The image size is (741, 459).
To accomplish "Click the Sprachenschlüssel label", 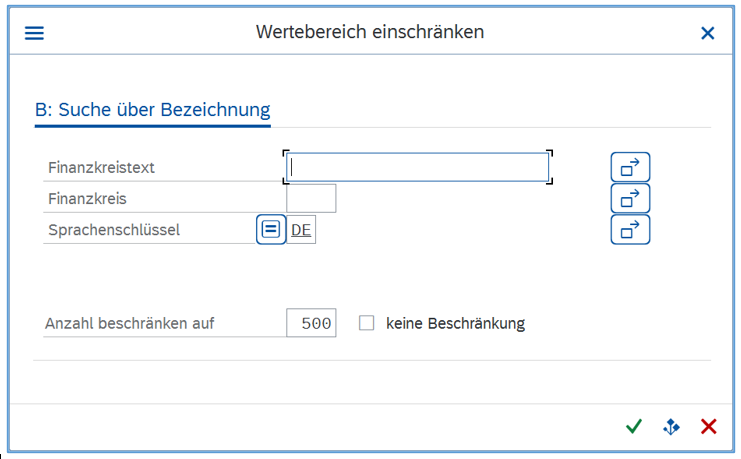I will tap(113, 230).
